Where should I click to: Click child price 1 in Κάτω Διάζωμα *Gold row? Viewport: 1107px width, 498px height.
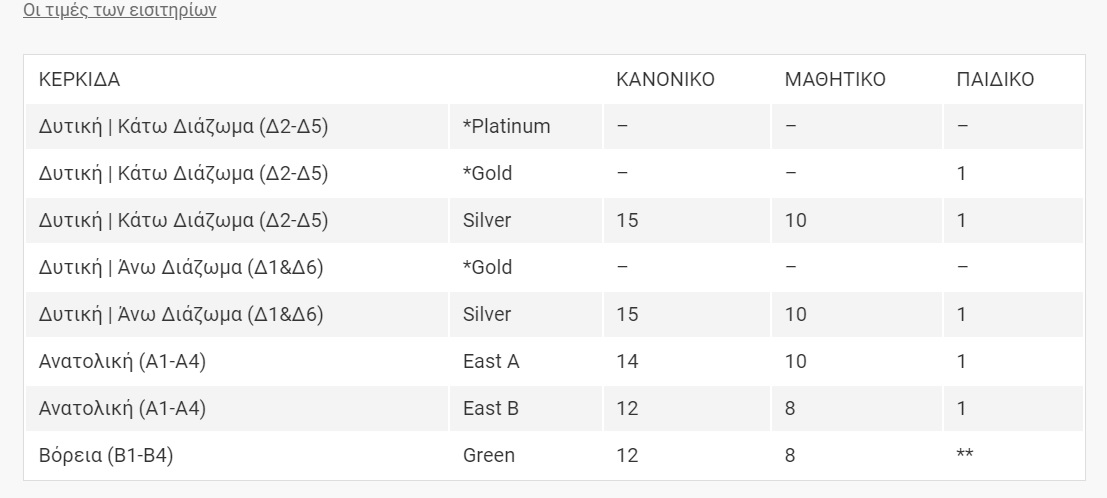(x=961, y=173)
